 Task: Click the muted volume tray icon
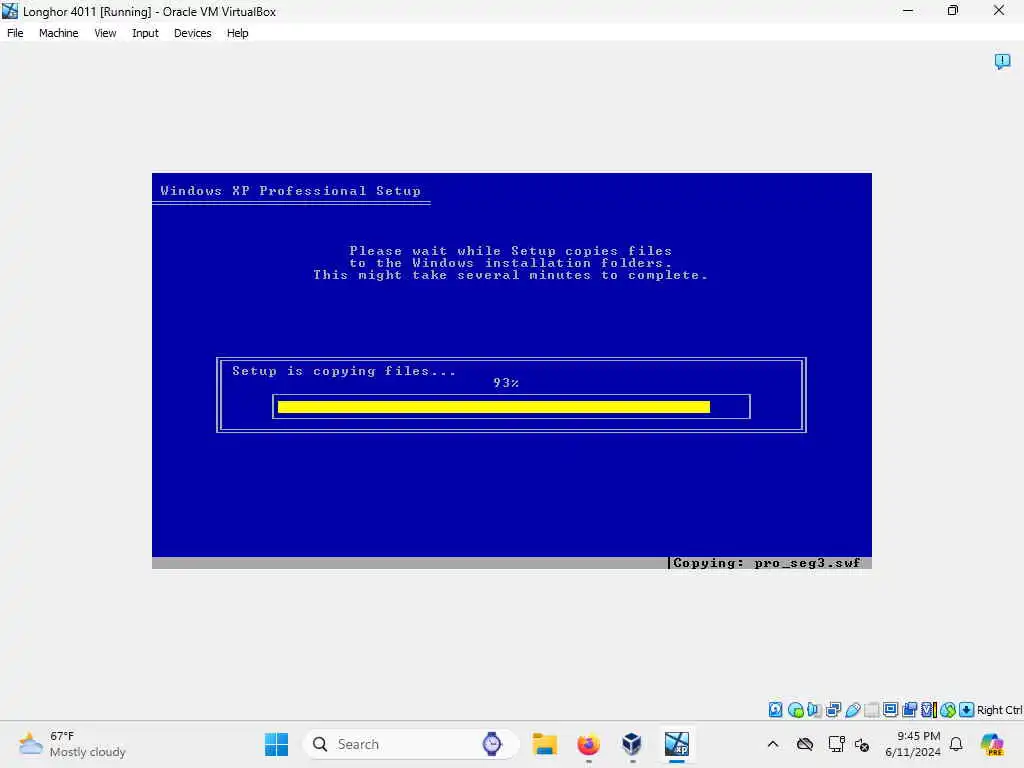(862, 744)
